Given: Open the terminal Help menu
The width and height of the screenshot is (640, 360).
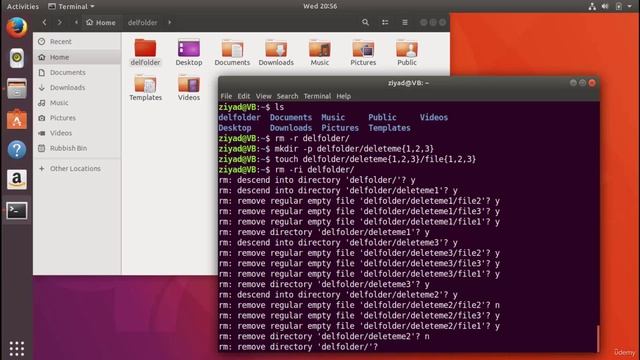Looking at the screenshot, I should point(344,96).
